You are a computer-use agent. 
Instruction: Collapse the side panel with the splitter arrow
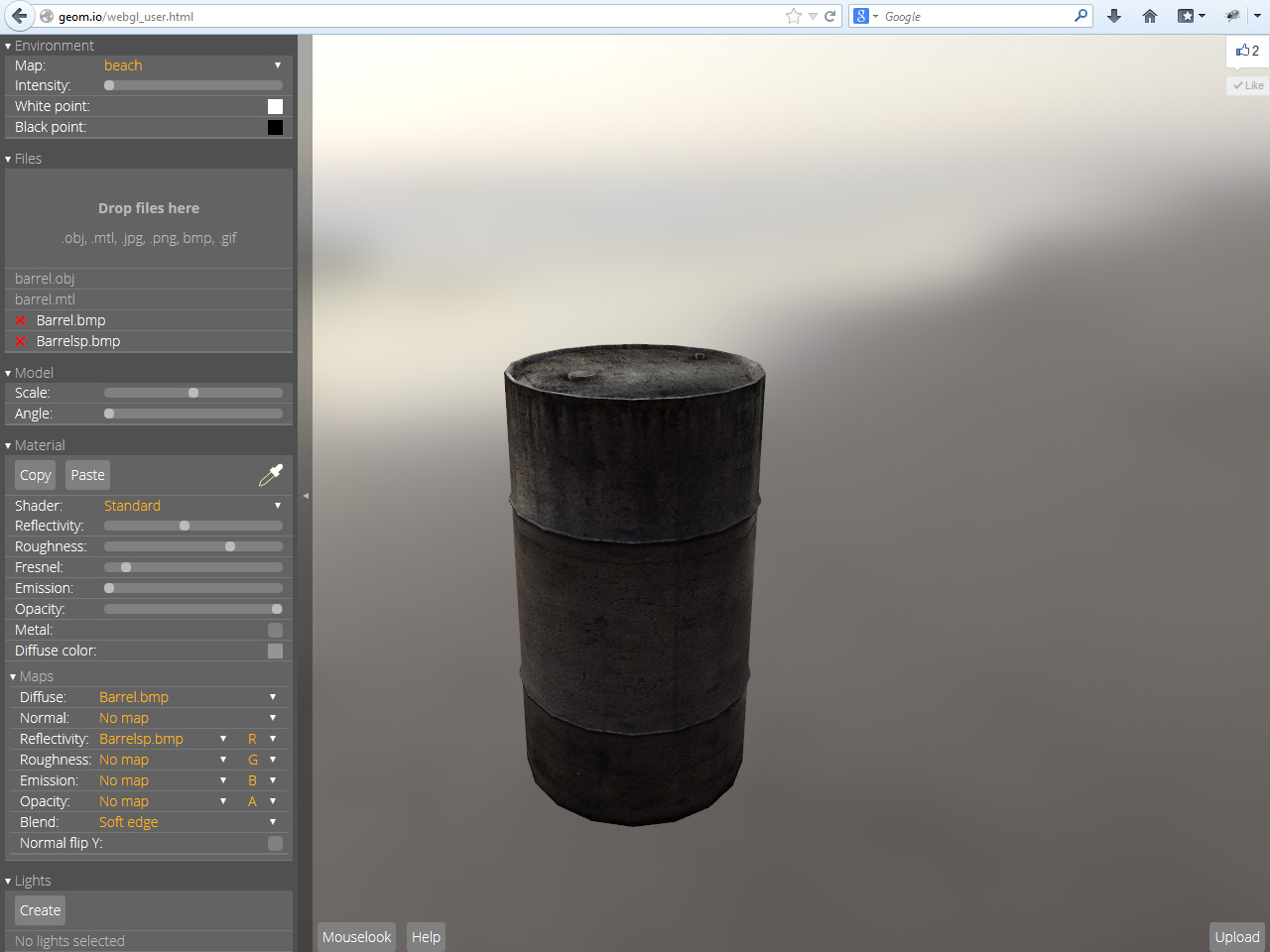click(x=306, y=495)
